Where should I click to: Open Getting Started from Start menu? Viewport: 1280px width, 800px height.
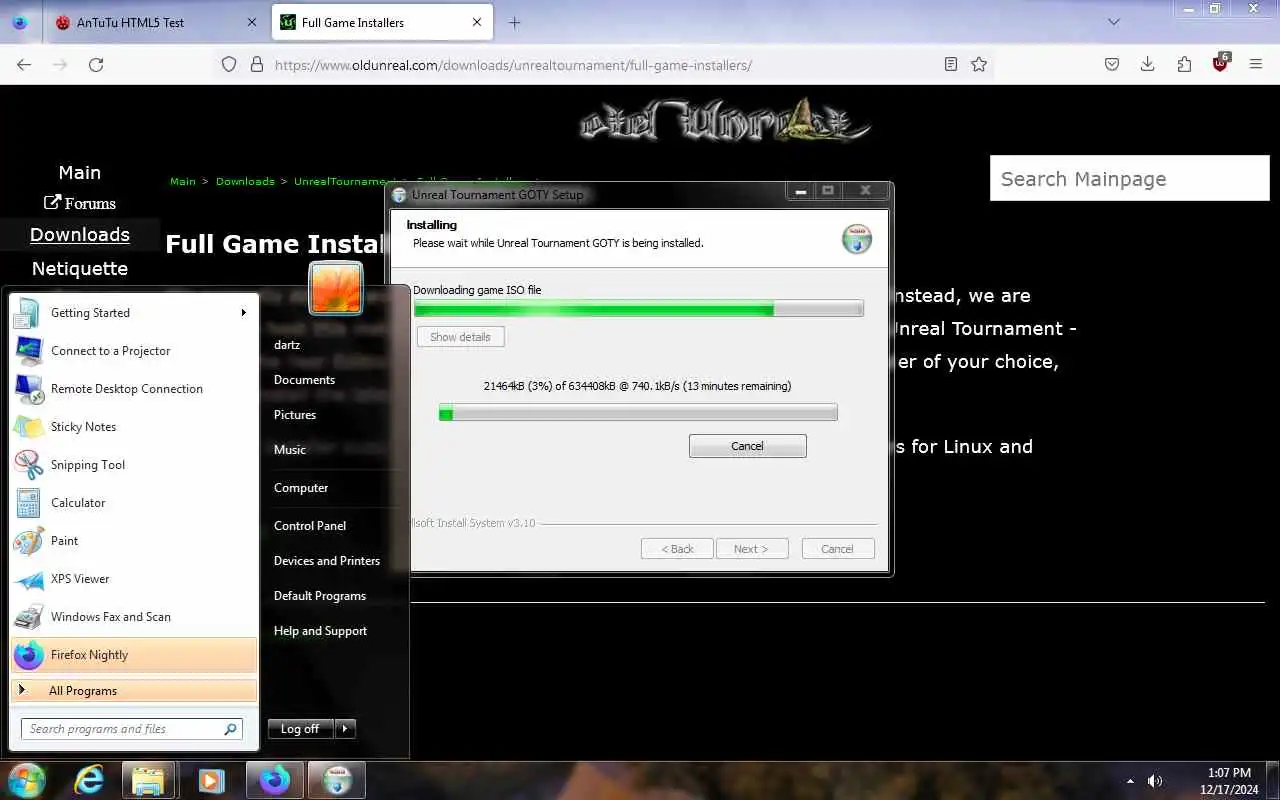click(133, 313)
